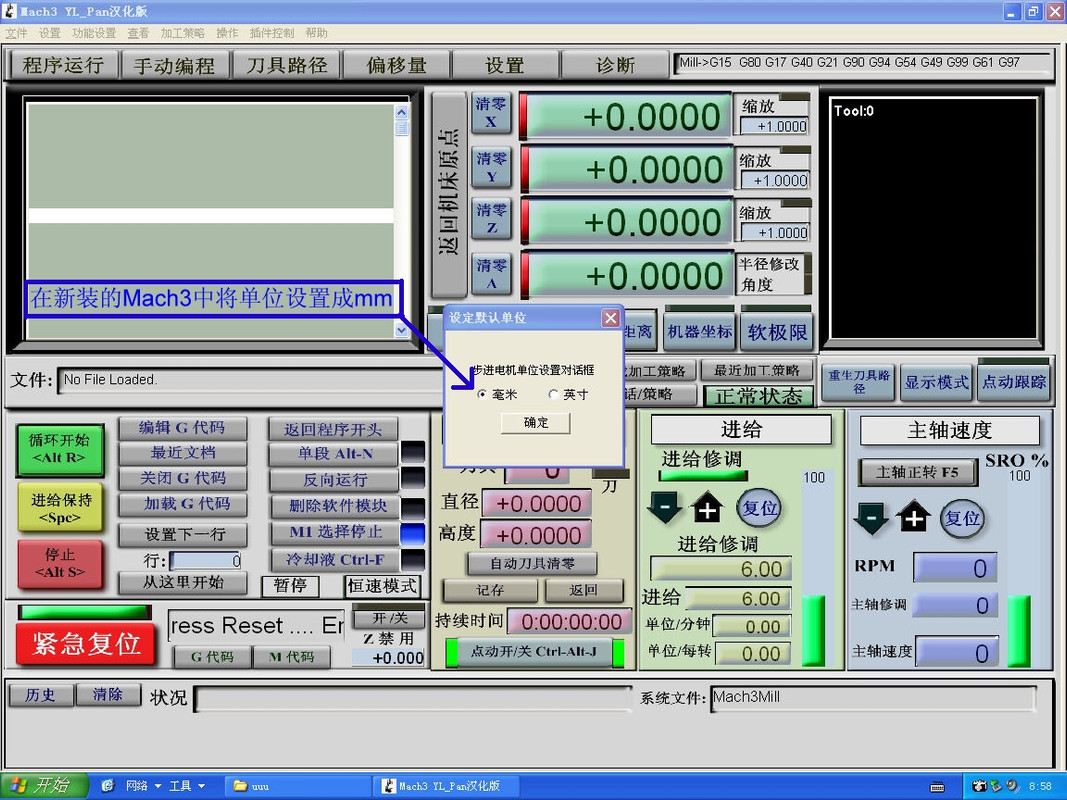
Task: Switch to 手动编程 tab
Action: [x=174, y=65]
